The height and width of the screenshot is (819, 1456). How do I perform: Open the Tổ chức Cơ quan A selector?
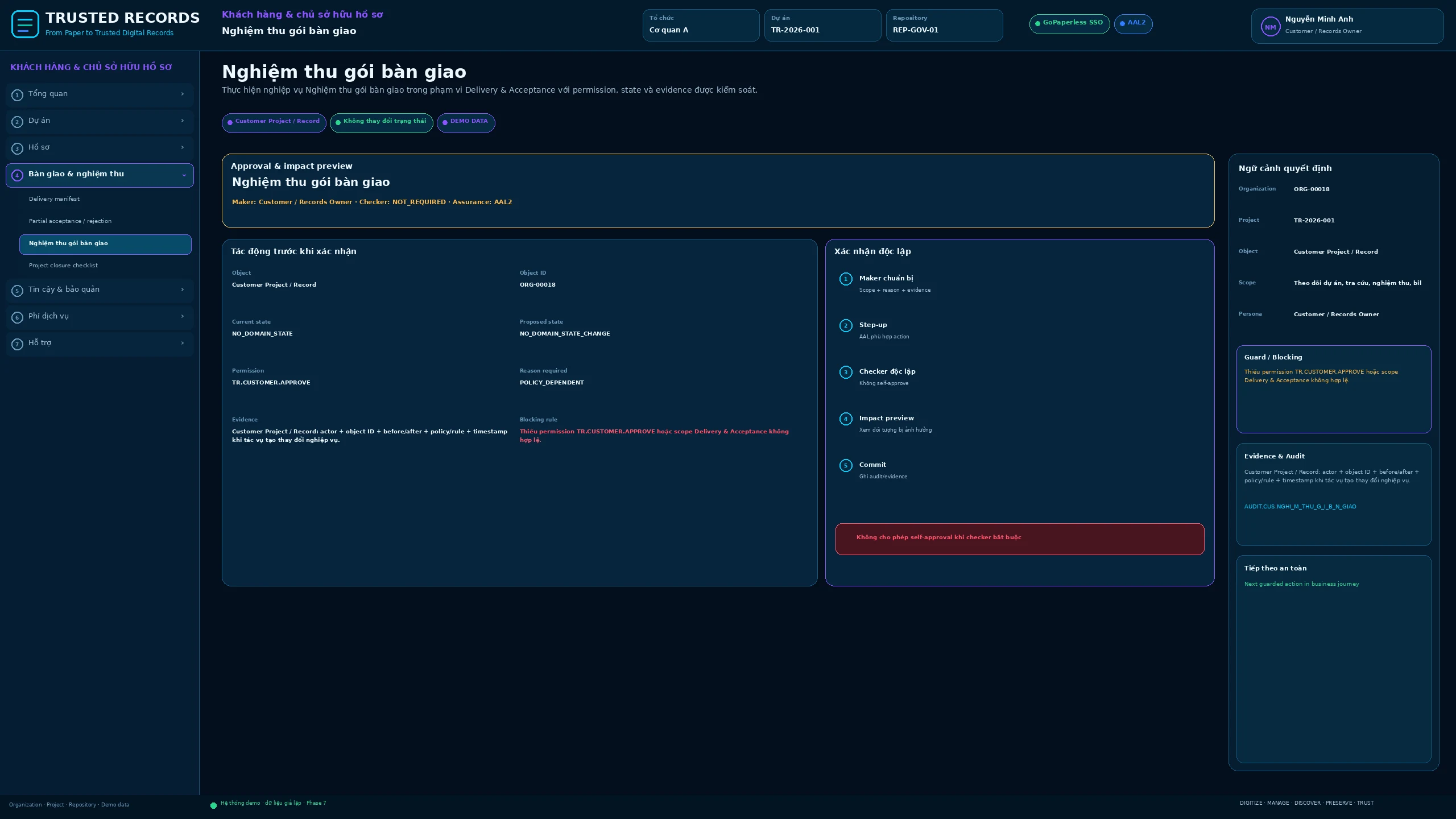701,25
